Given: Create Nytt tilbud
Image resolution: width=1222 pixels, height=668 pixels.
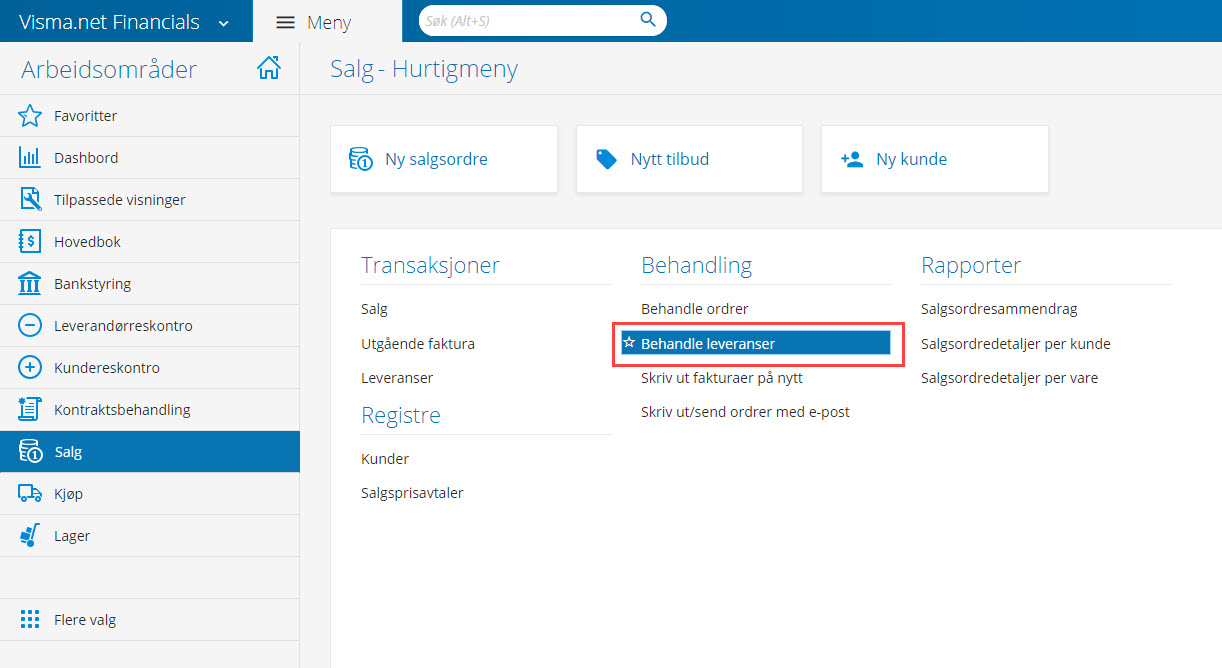Looking at the screenshot, I should coord(689,159).
